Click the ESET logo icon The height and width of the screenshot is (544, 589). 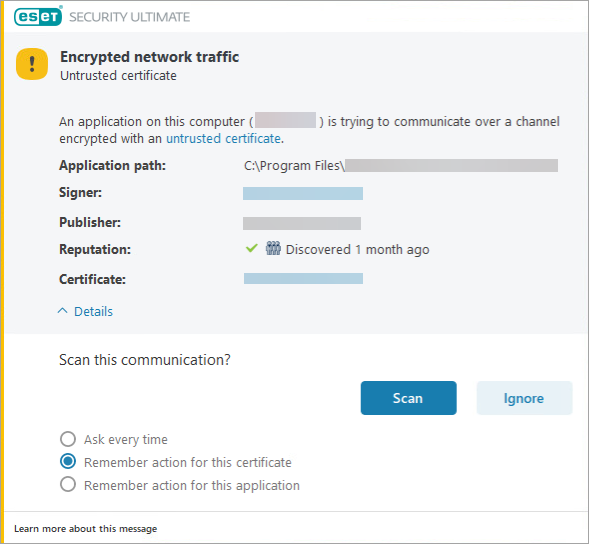[38, 16]
